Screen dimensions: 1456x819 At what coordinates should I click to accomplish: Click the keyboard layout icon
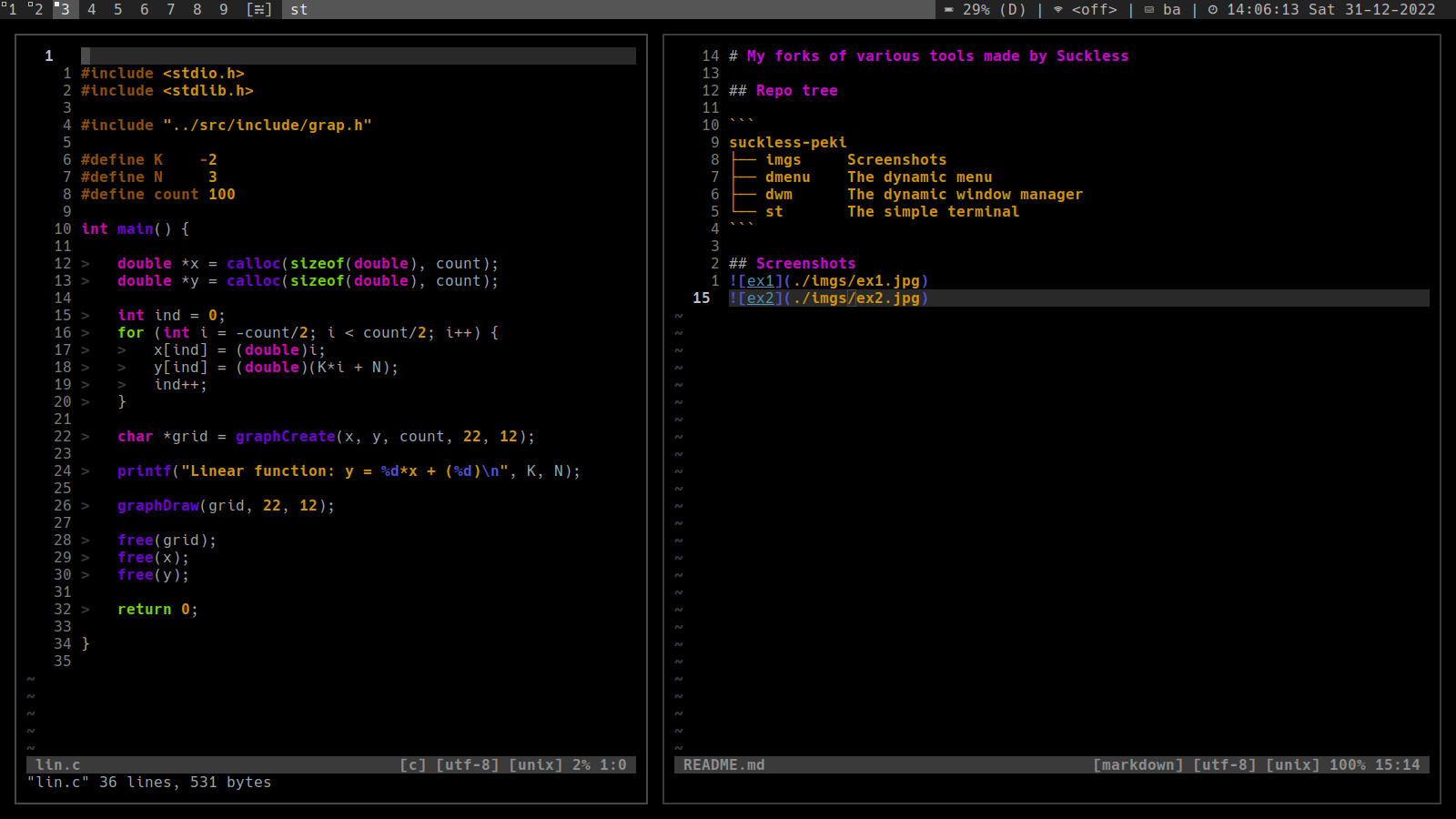1149,9
